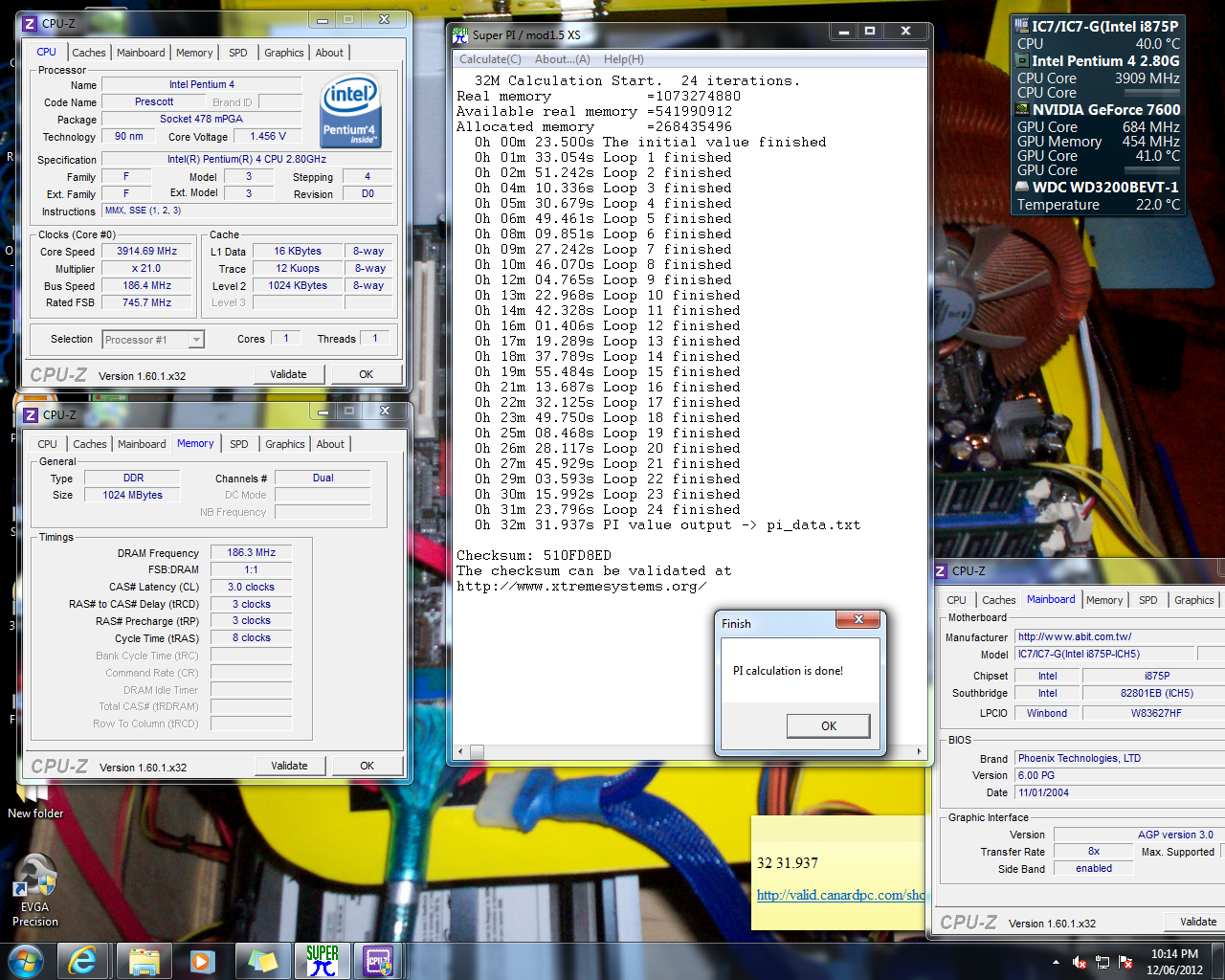1225x980 pixels.
Task: Switch to CPU-Z on the taskbar
Action: [x=379, y=961]
